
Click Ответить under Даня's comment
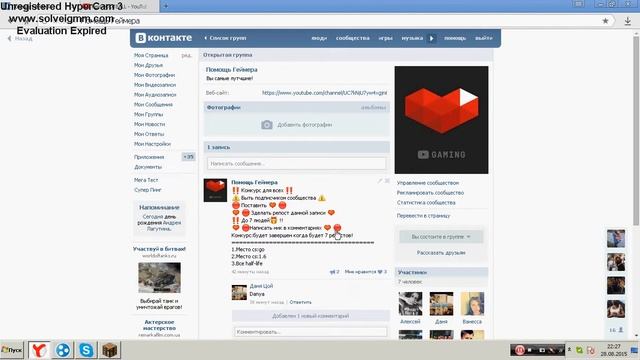pyautogui.click(x=300, y=302)
